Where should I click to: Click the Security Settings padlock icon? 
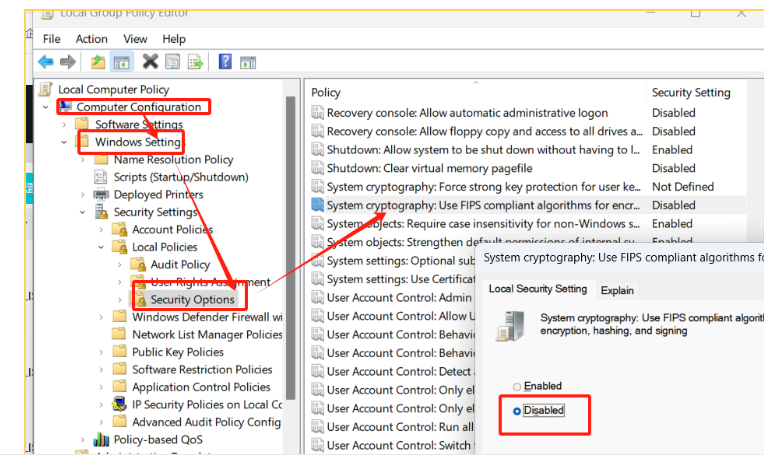(101, 211)
